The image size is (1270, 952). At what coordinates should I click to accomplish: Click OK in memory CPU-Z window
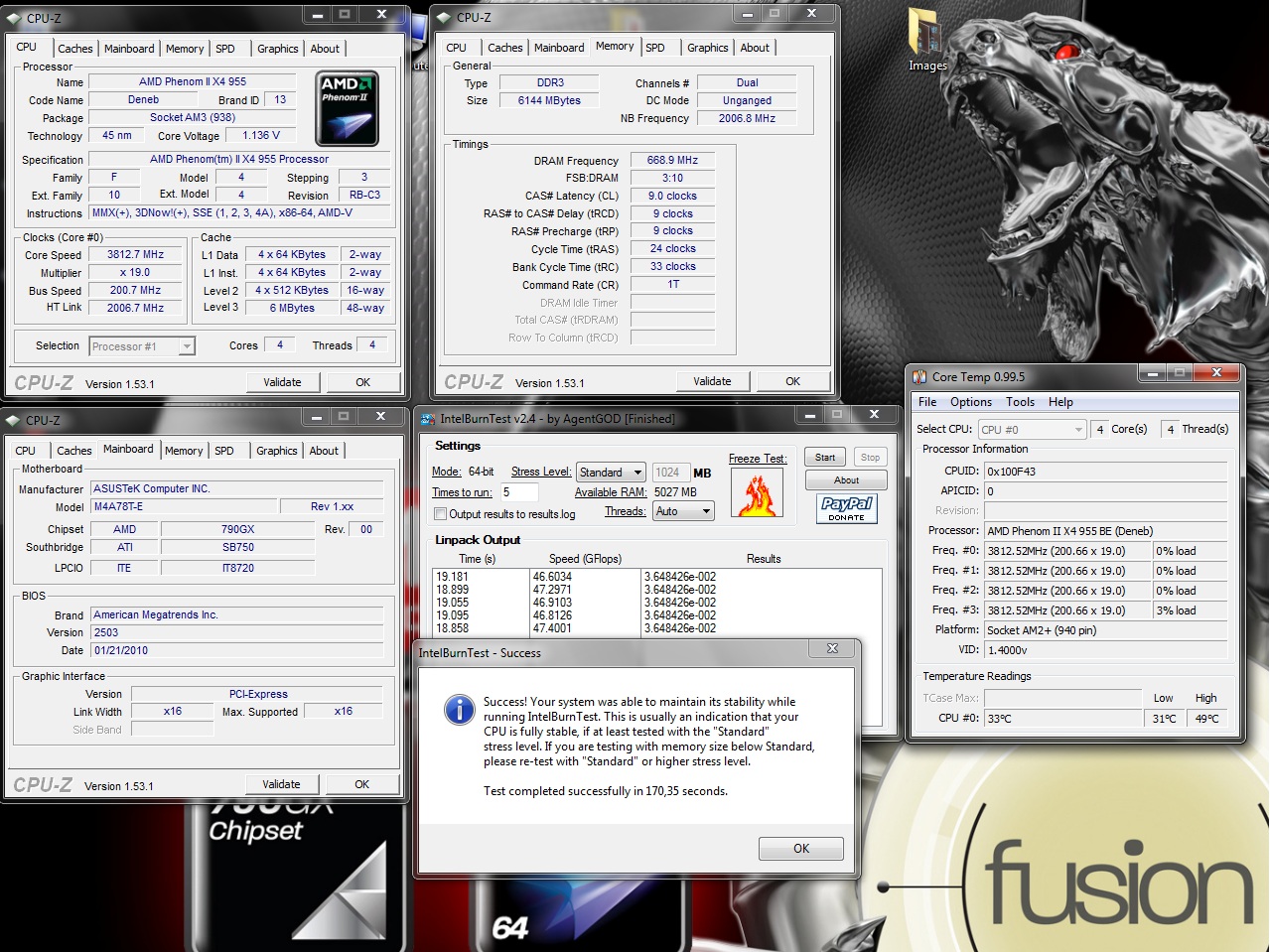click(793, 381)
